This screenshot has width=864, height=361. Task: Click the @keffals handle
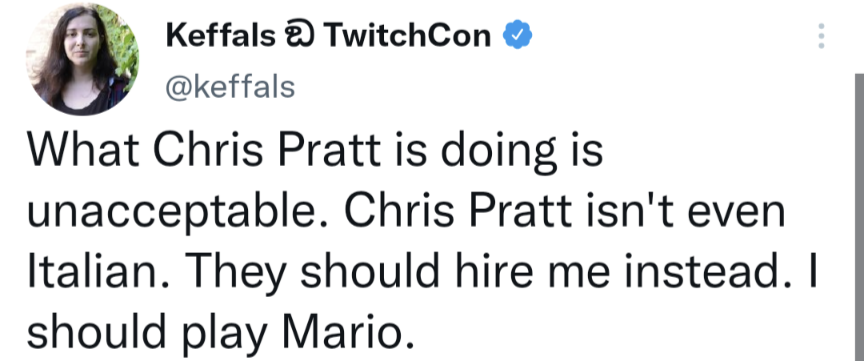tap(230, 87)
